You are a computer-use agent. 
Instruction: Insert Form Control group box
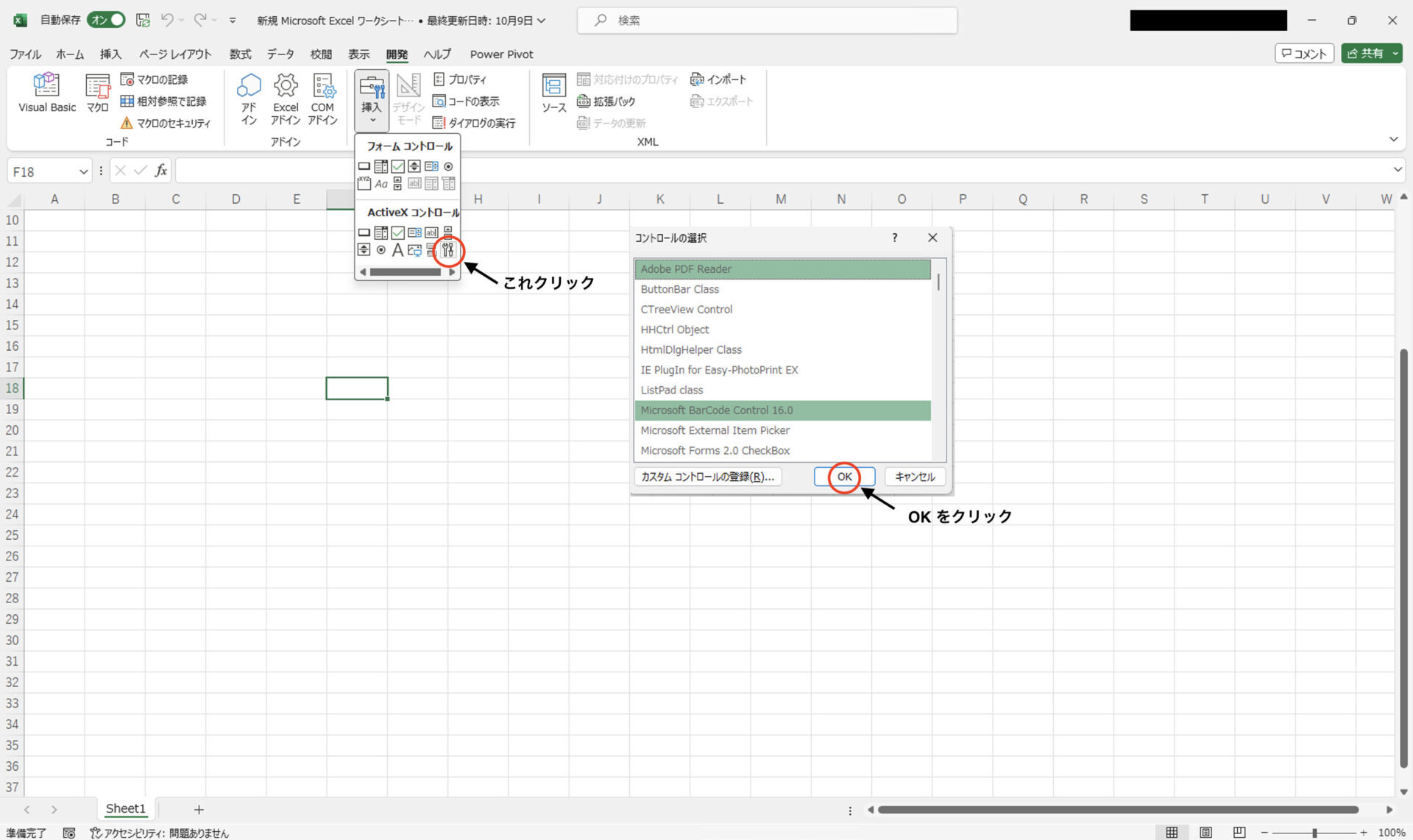click(x=364, y=183)
